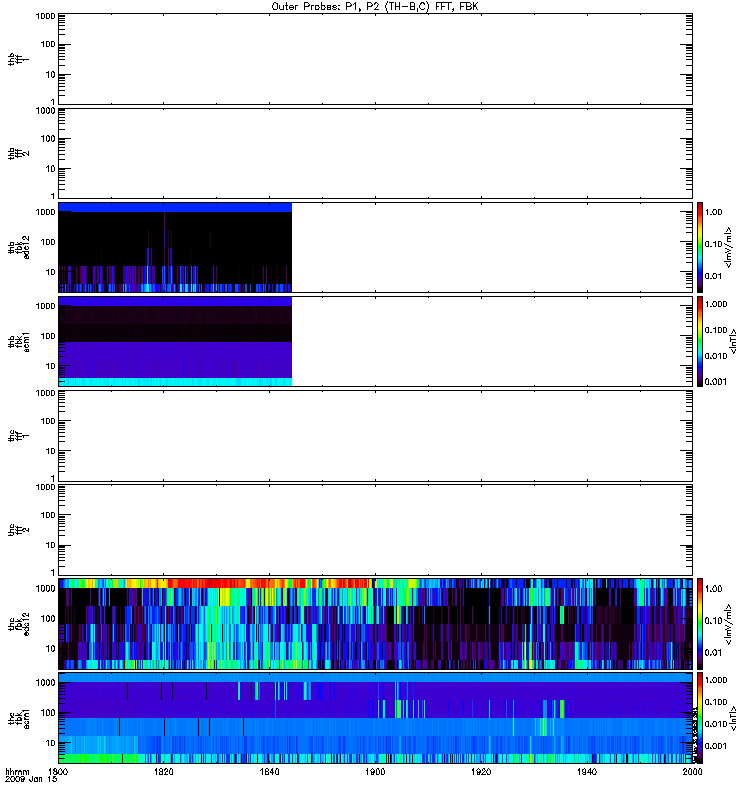Select the empty thc fff 1 spectrogram panel
750x800 pixels.
(375, 436)
